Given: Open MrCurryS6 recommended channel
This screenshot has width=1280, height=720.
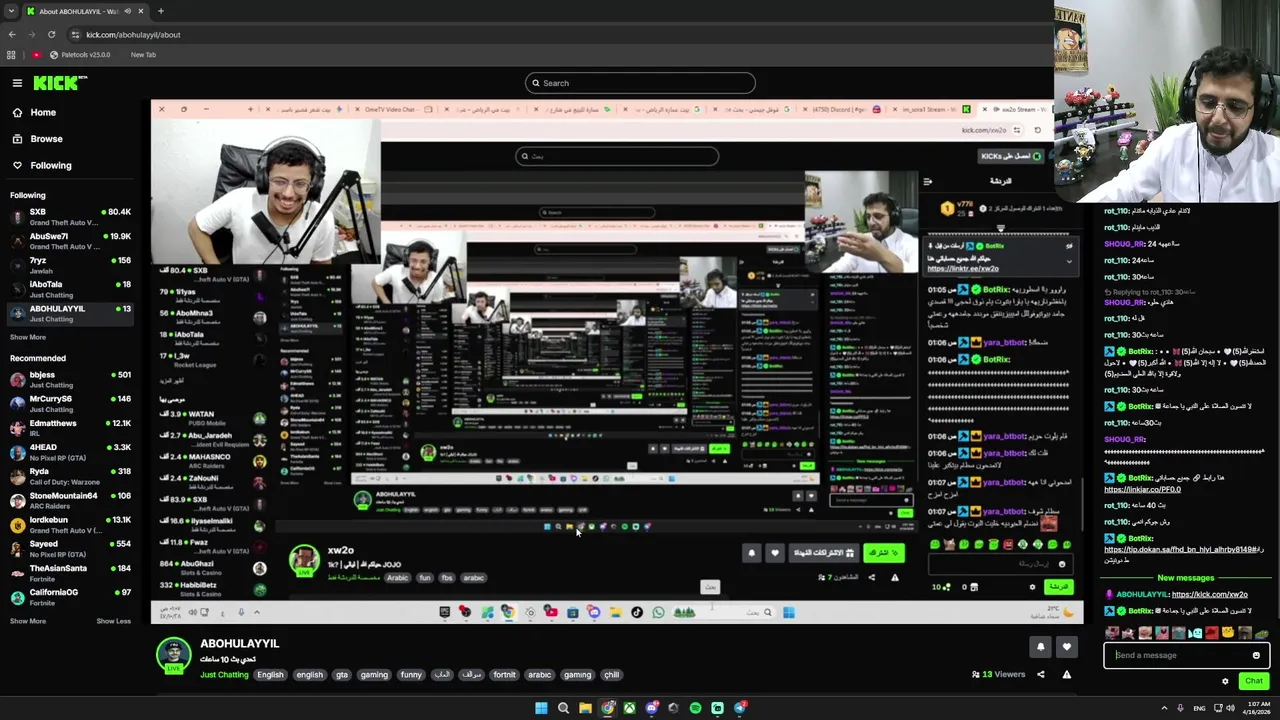Looking at the screenshot, I should (70, 403).
